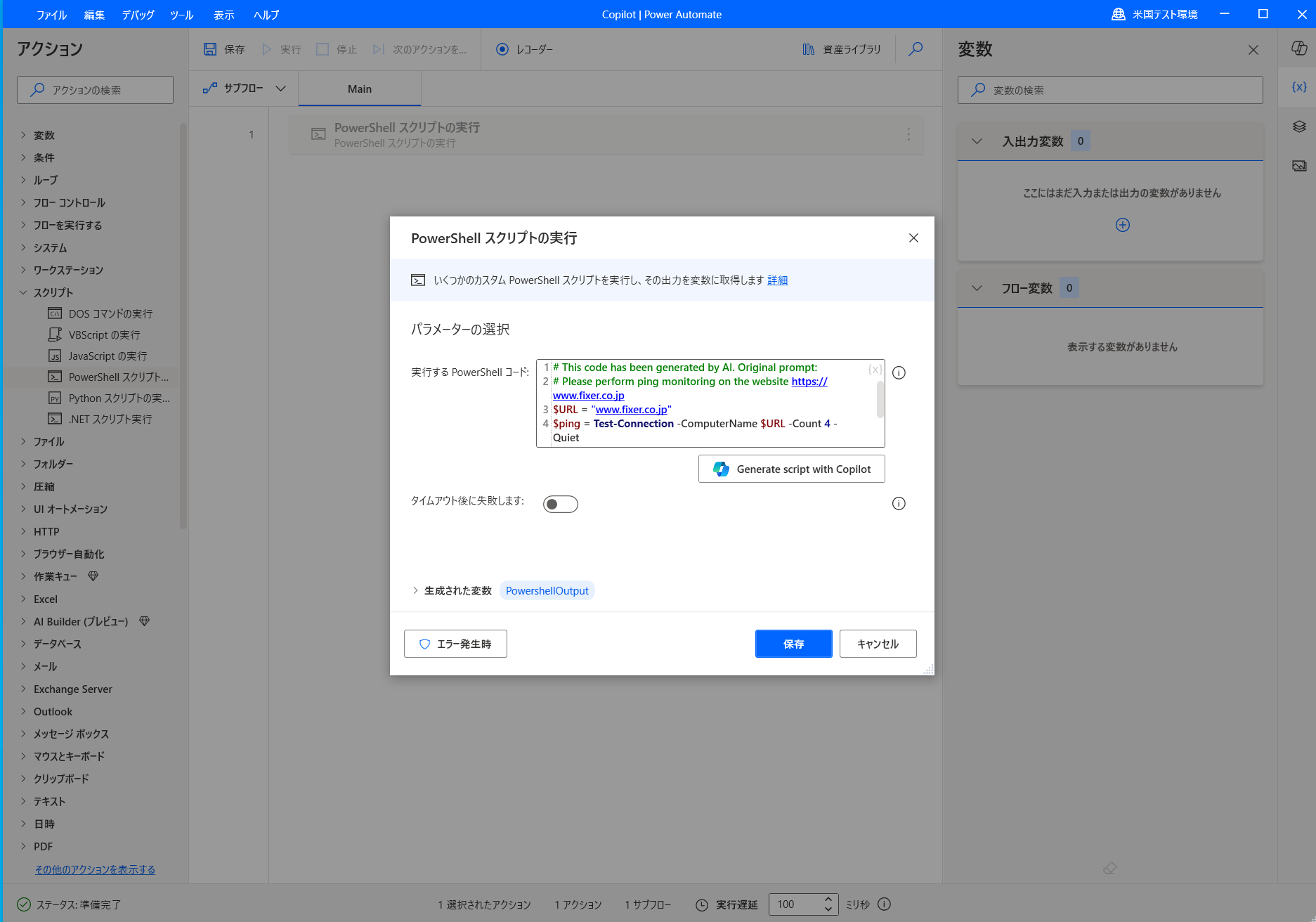Collapse the フロー変数 section

[977, 288]
